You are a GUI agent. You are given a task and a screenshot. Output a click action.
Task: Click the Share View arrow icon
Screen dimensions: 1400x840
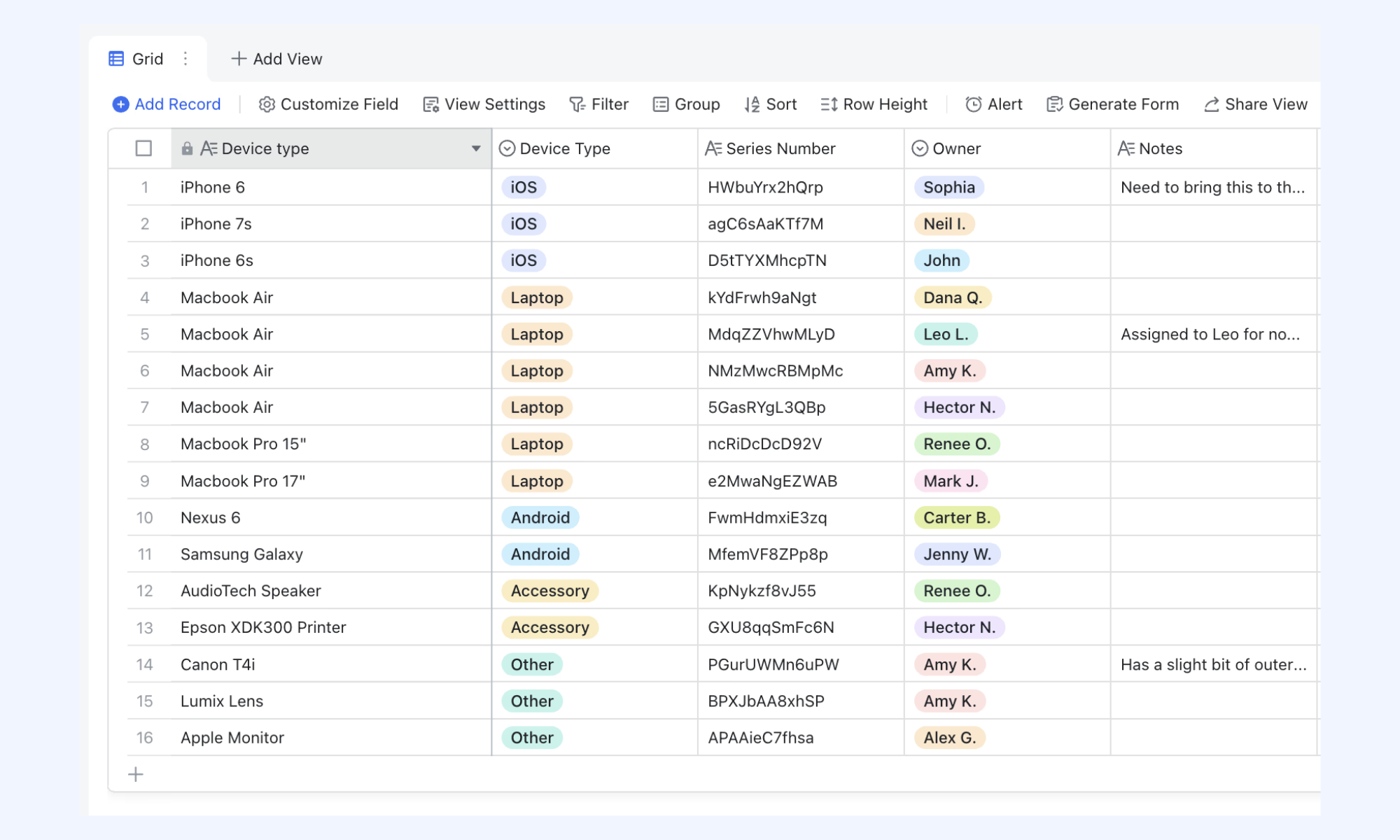(x=1212, y=104)
